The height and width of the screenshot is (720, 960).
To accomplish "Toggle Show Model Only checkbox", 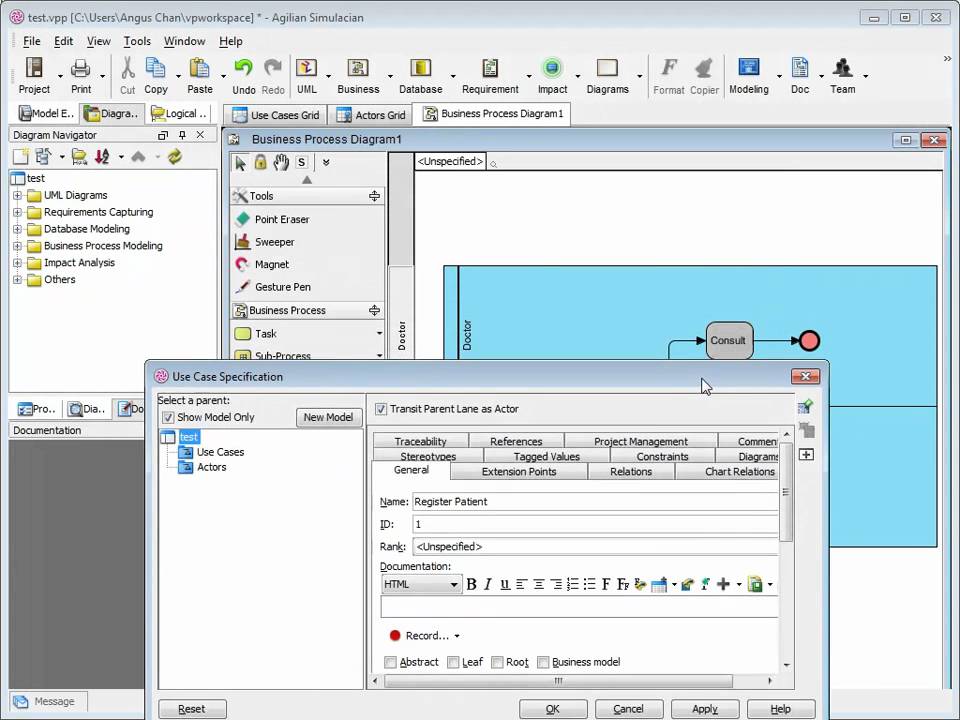I will 168,418.
